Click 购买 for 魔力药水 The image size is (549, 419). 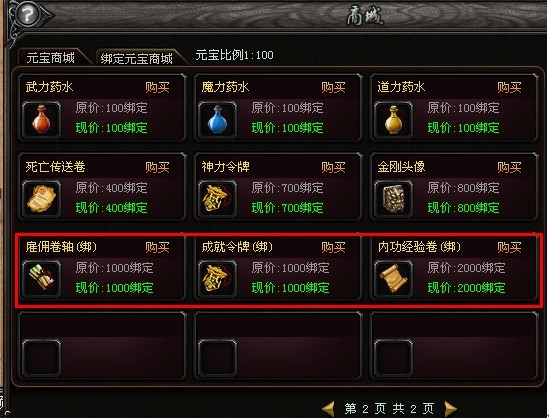[333, 87]
